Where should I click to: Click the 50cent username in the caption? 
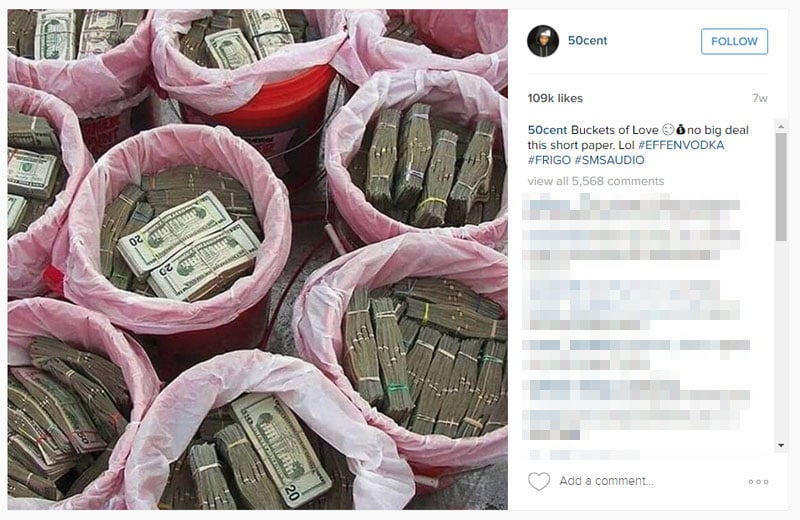pos(547,130)
